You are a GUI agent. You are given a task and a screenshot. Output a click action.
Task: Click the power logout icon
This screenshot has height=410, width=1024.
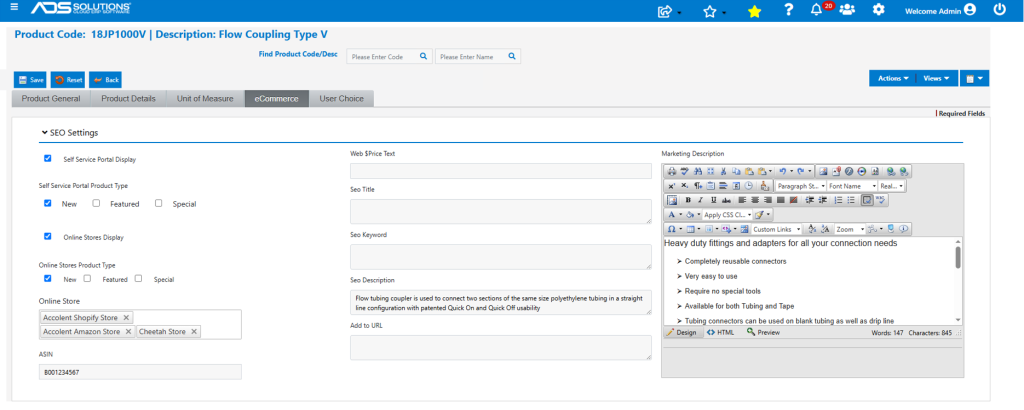(999, 10)
